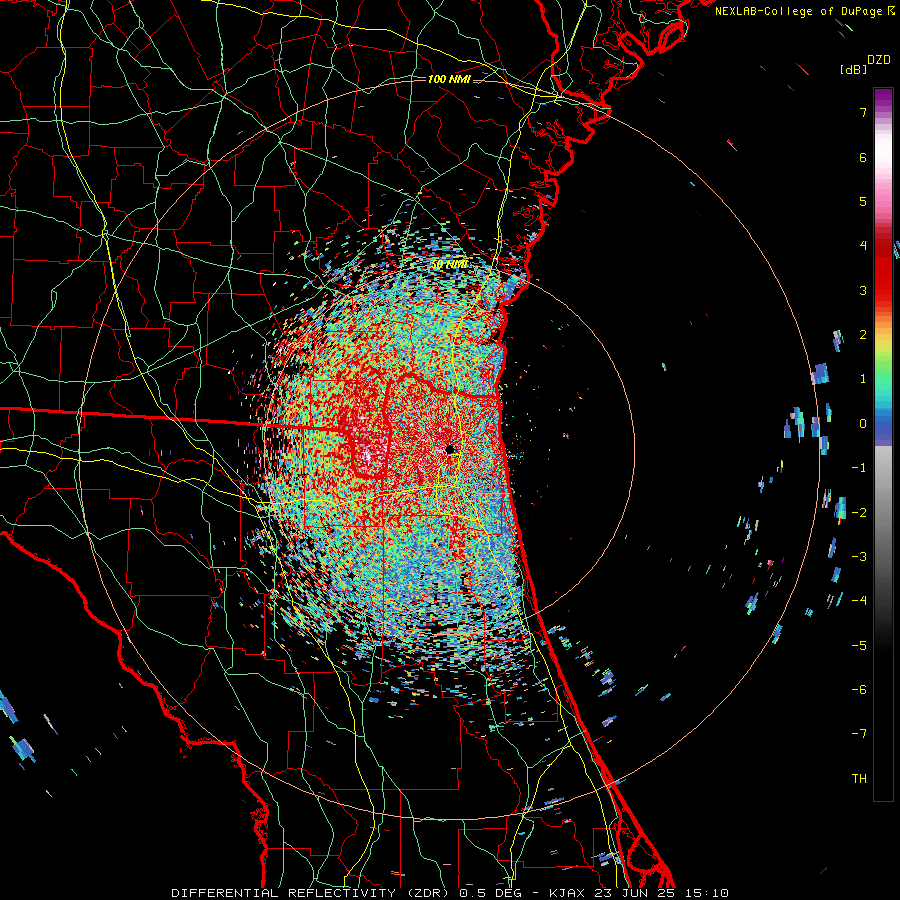
Task: Click the 3 value on the color scale
Action: 863,290
